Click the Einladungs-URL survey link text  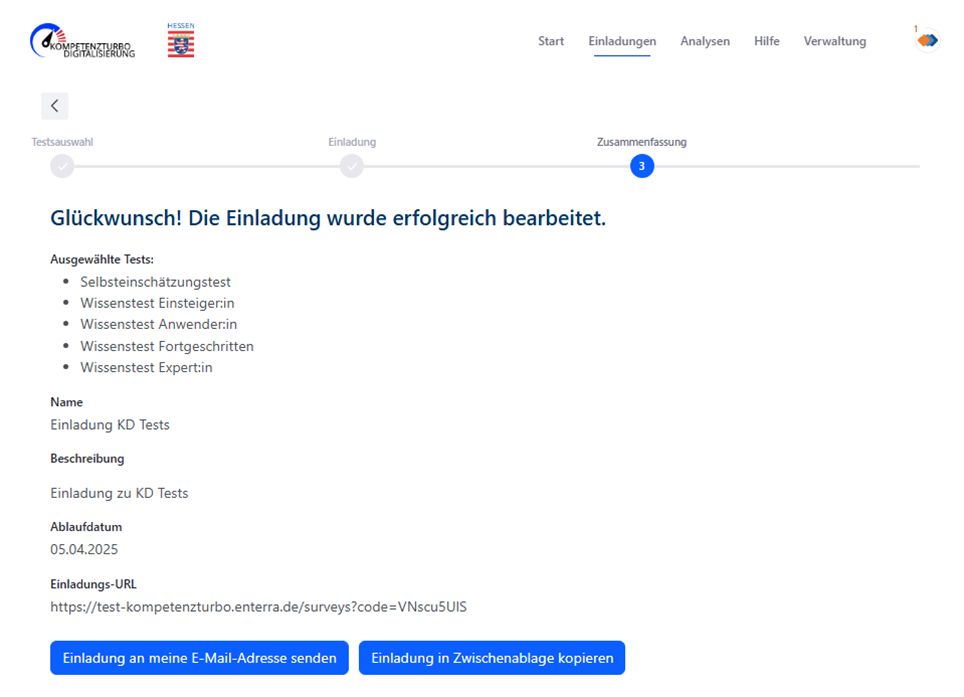point(259,607)
